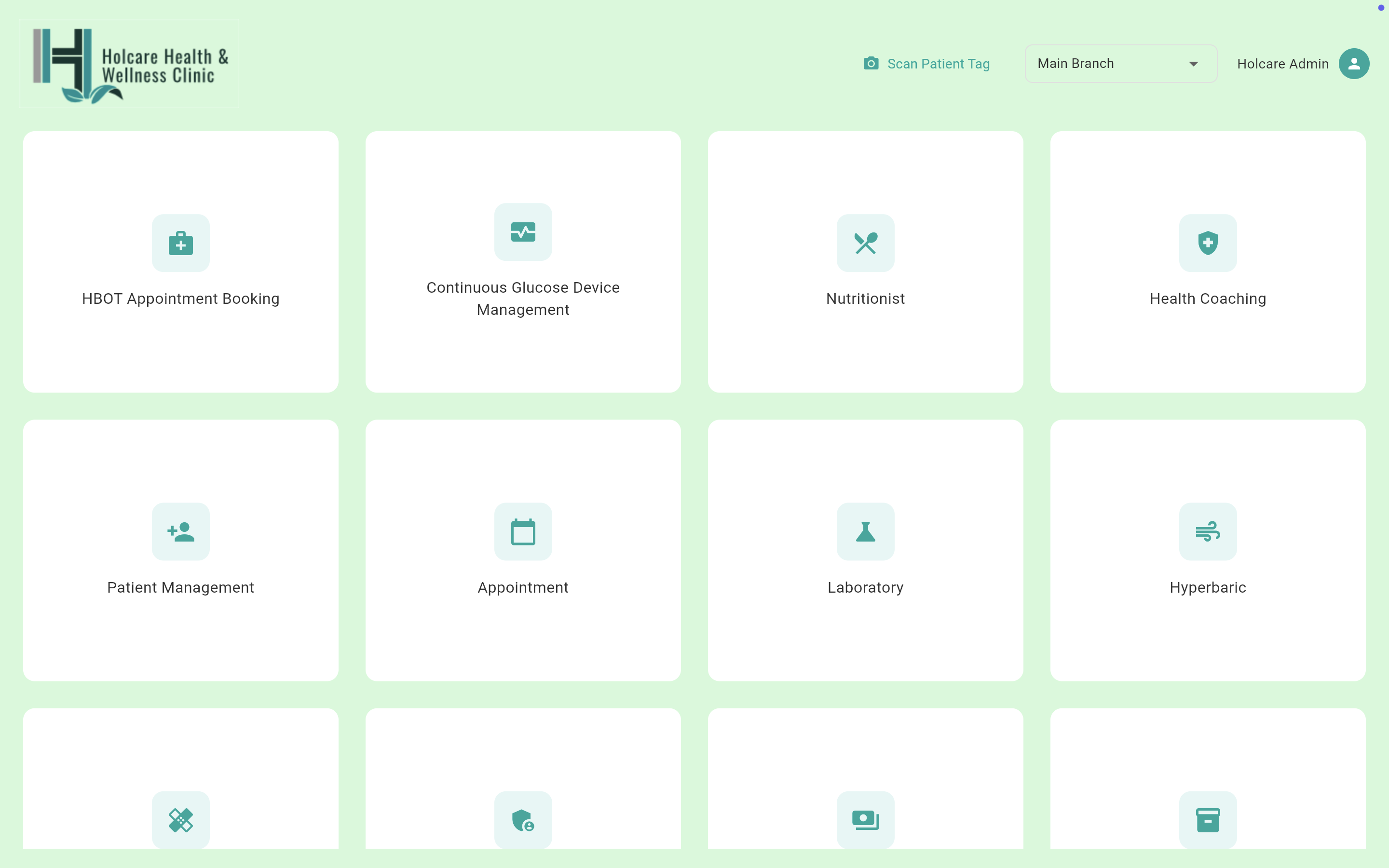Click the archive box inventory icon
1389x868 pixels.
(x=1208, y=820)
